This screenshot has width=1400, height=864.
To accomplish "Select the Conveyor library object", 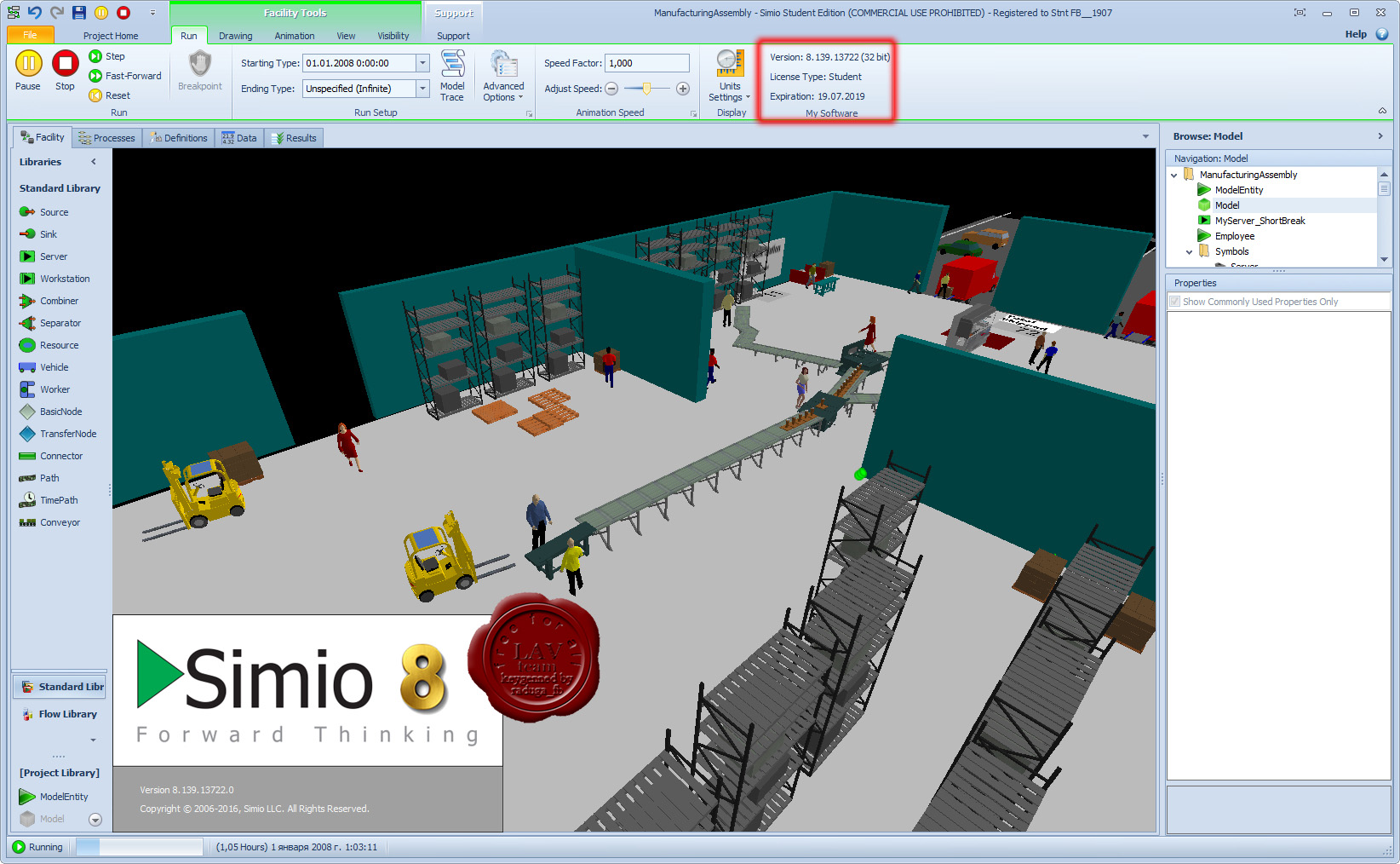I will click(x=49, y=522).
